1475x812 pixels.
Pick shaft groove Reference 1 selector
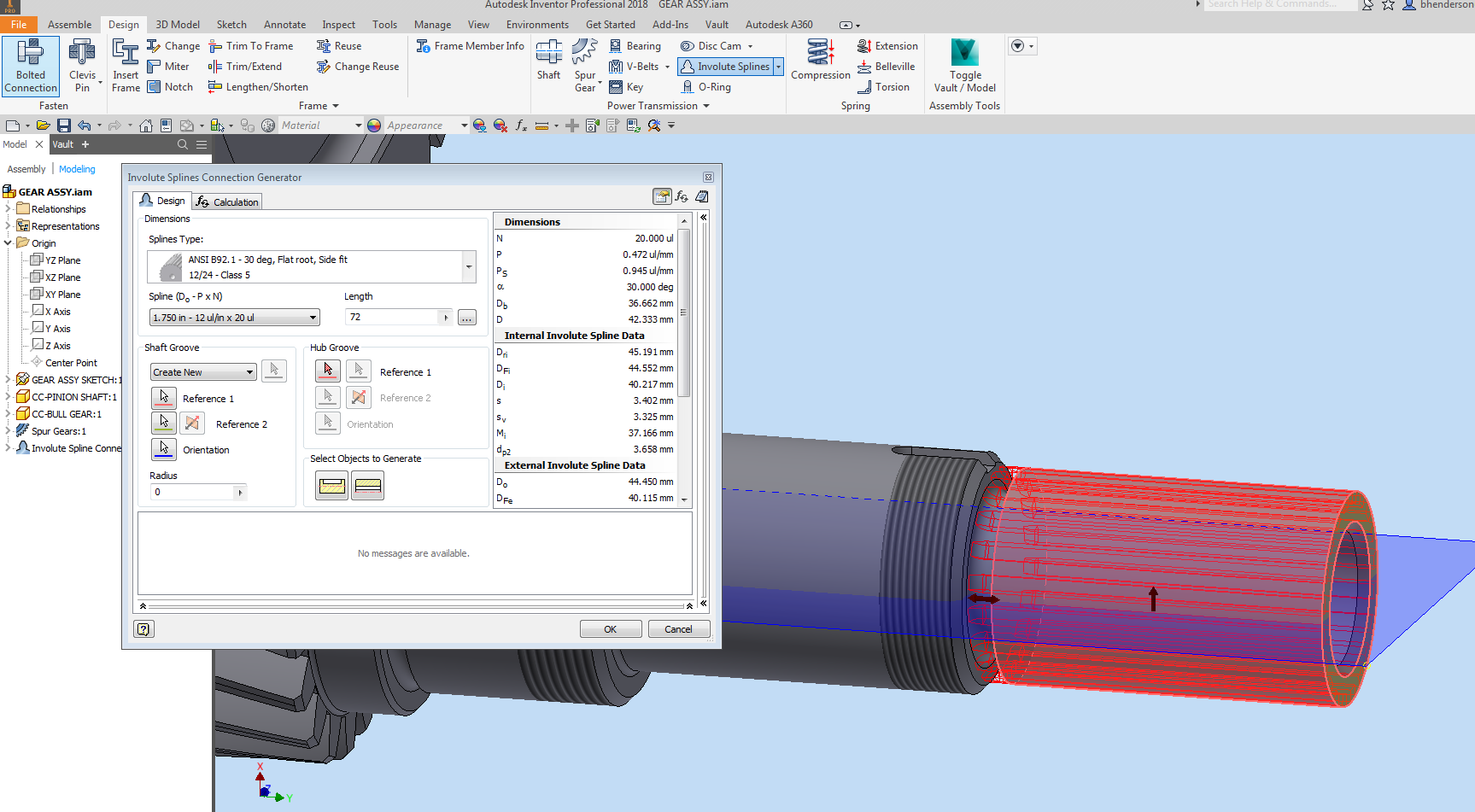[x=164, y=398]
